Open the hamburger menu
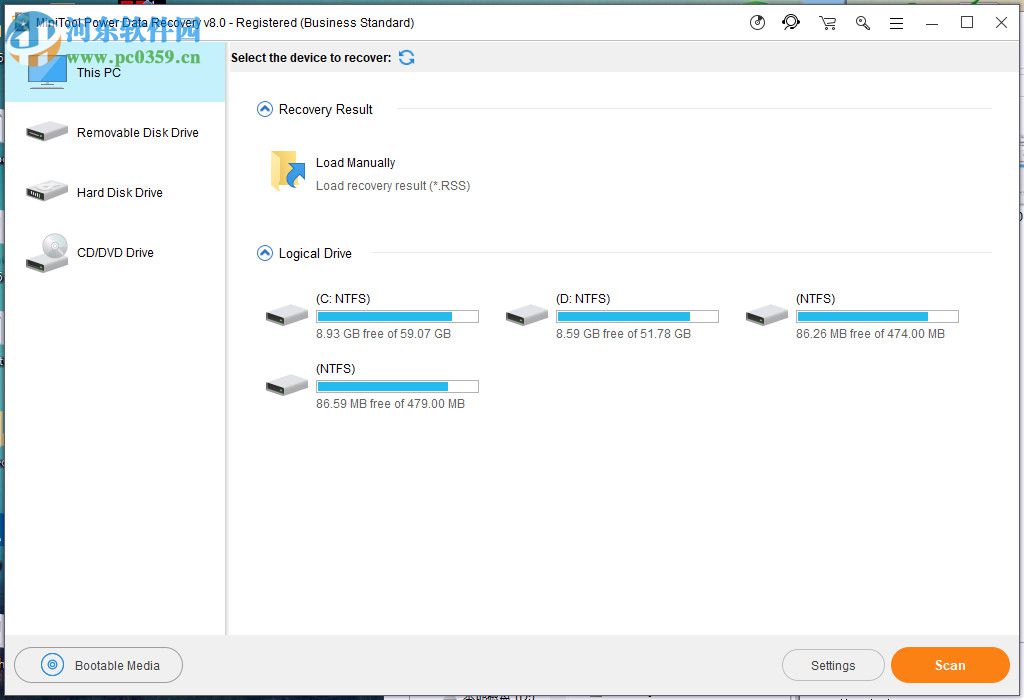 coord(897,22)
